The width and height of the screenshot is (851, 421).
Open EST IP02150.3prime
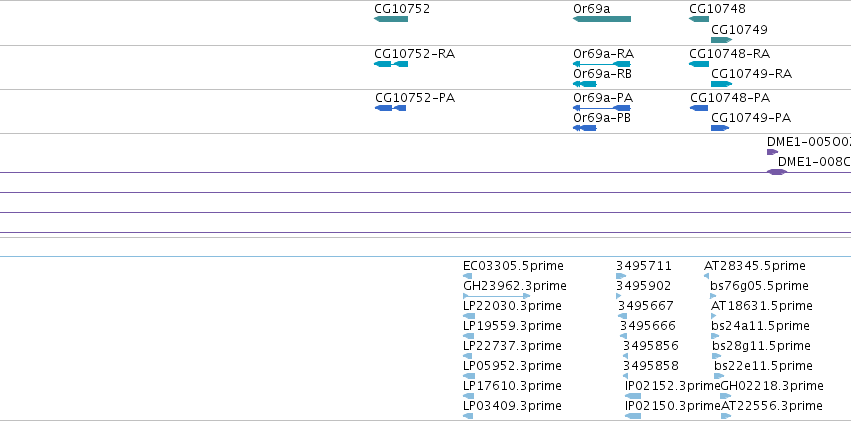pyautogui.click(x=633, y=416)
